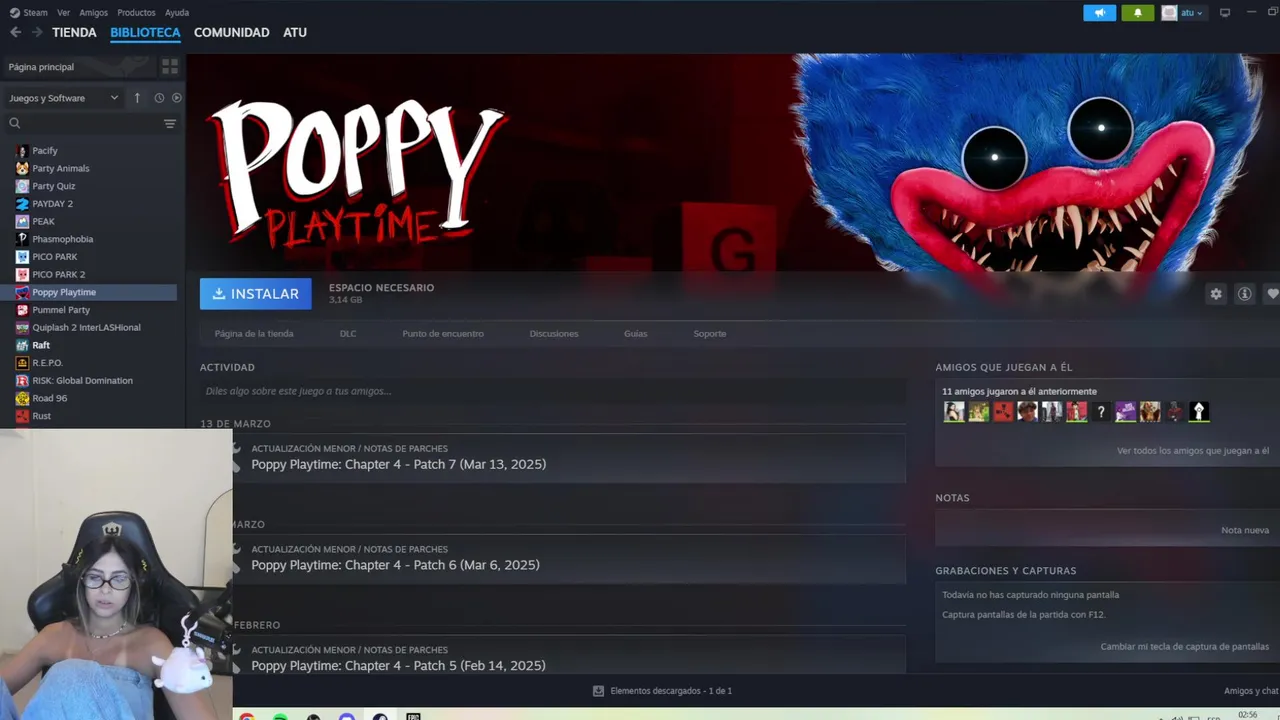Click Cambiar mi tecla de captura link

[x=1185, y=647]
